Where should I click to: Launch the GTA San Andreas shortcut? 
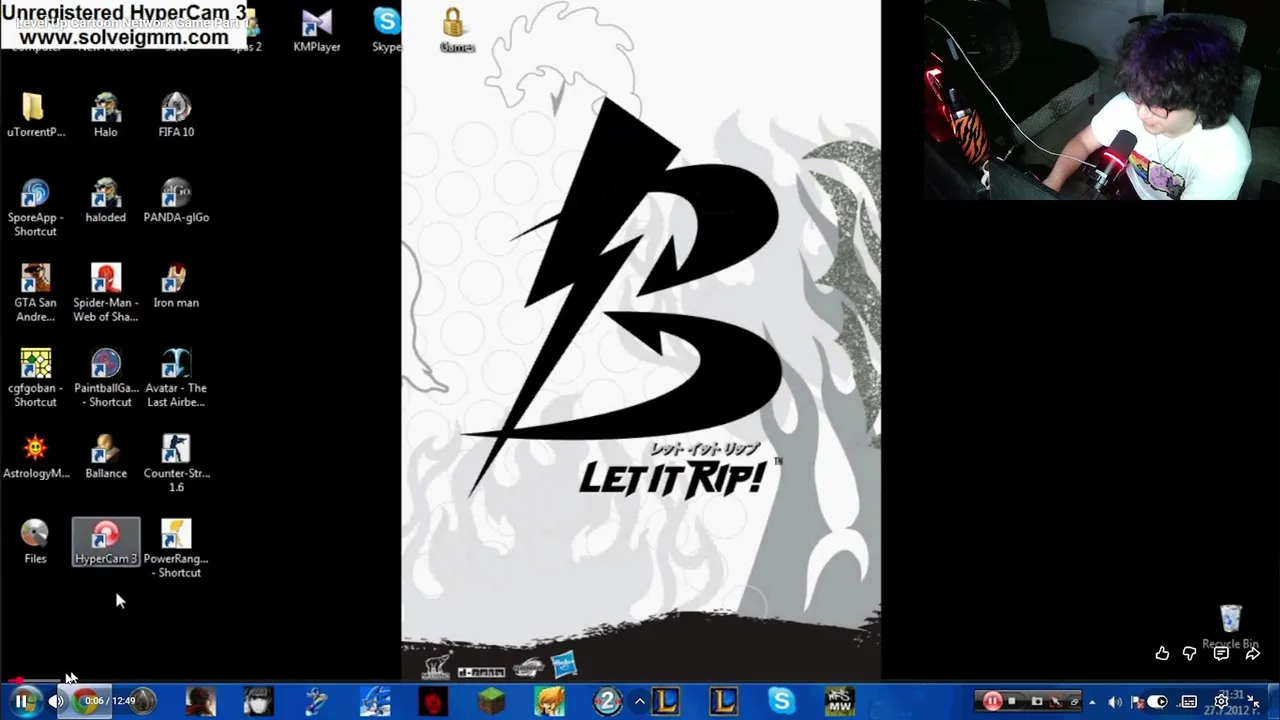click(x=35, y=292)
